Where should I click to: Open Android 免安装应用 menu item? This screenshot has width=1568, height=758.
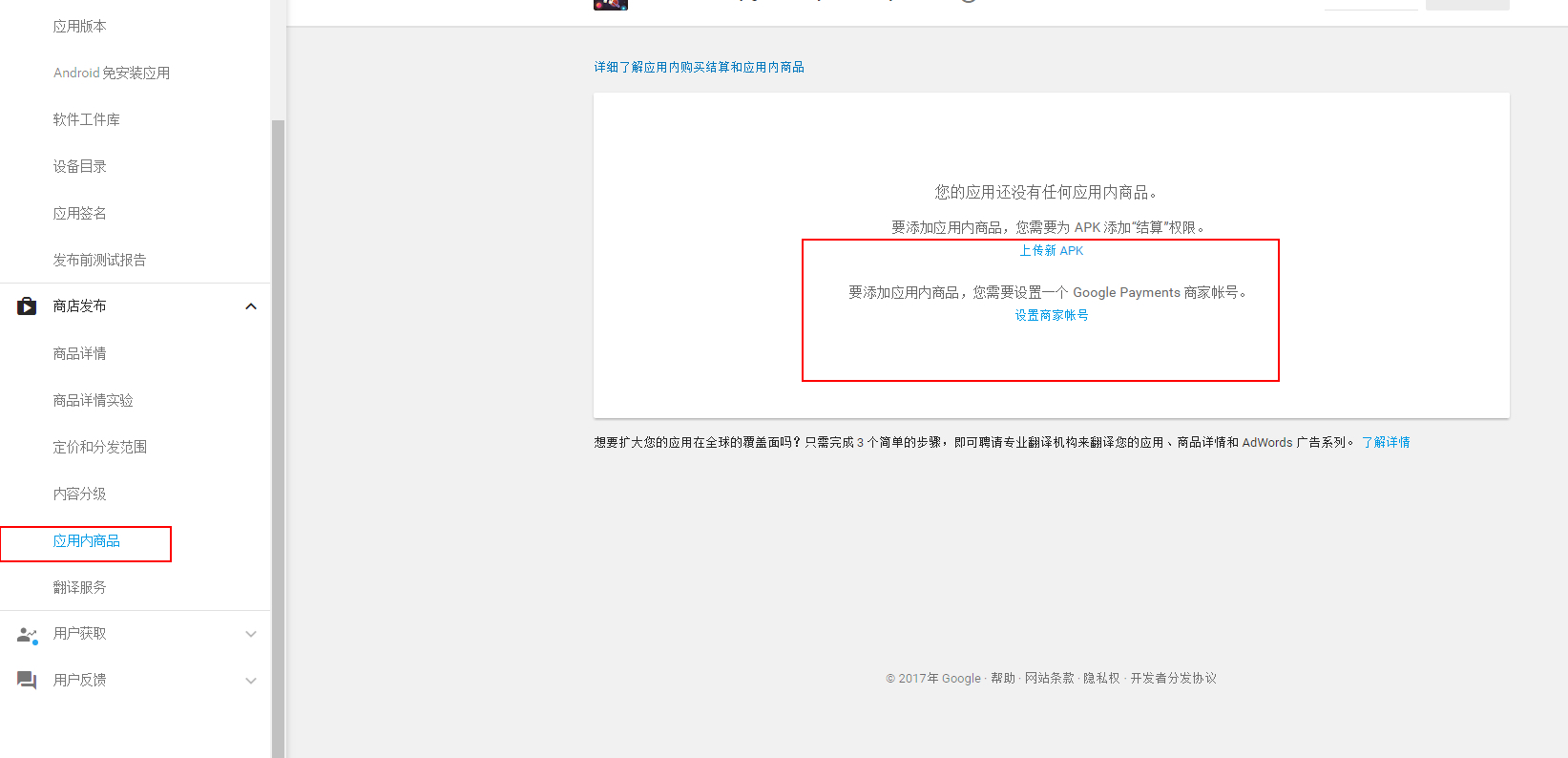tap(112, 73)
